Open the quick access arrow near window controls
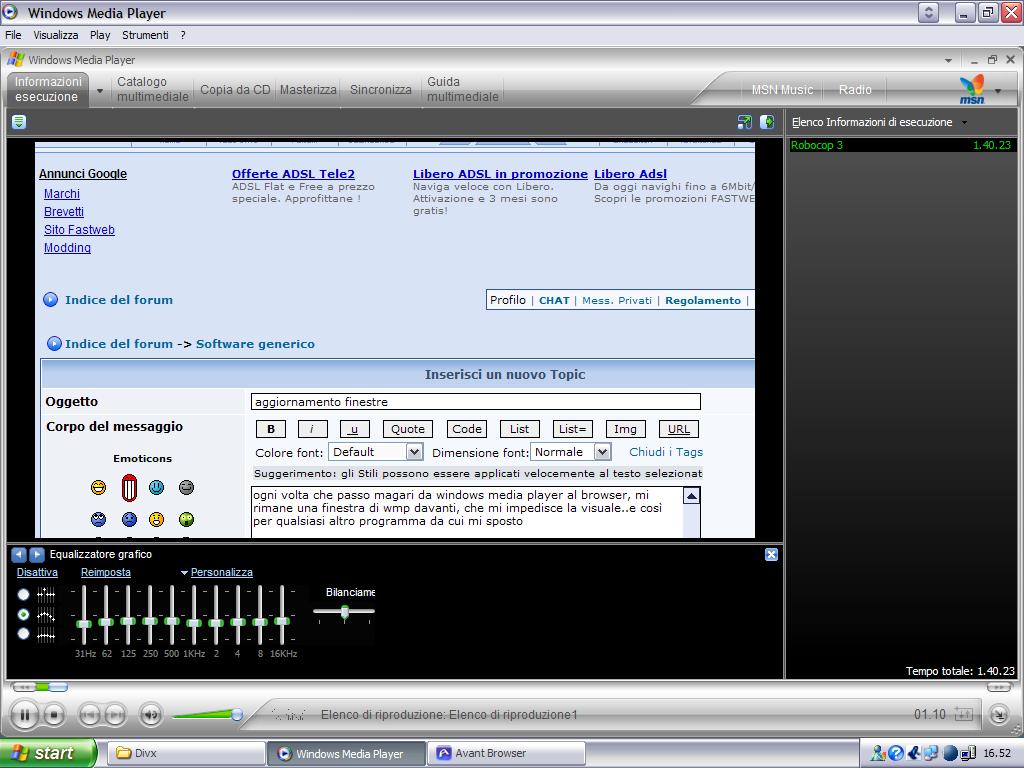Screen dimensions: 1024x768 tap(948, 60)
